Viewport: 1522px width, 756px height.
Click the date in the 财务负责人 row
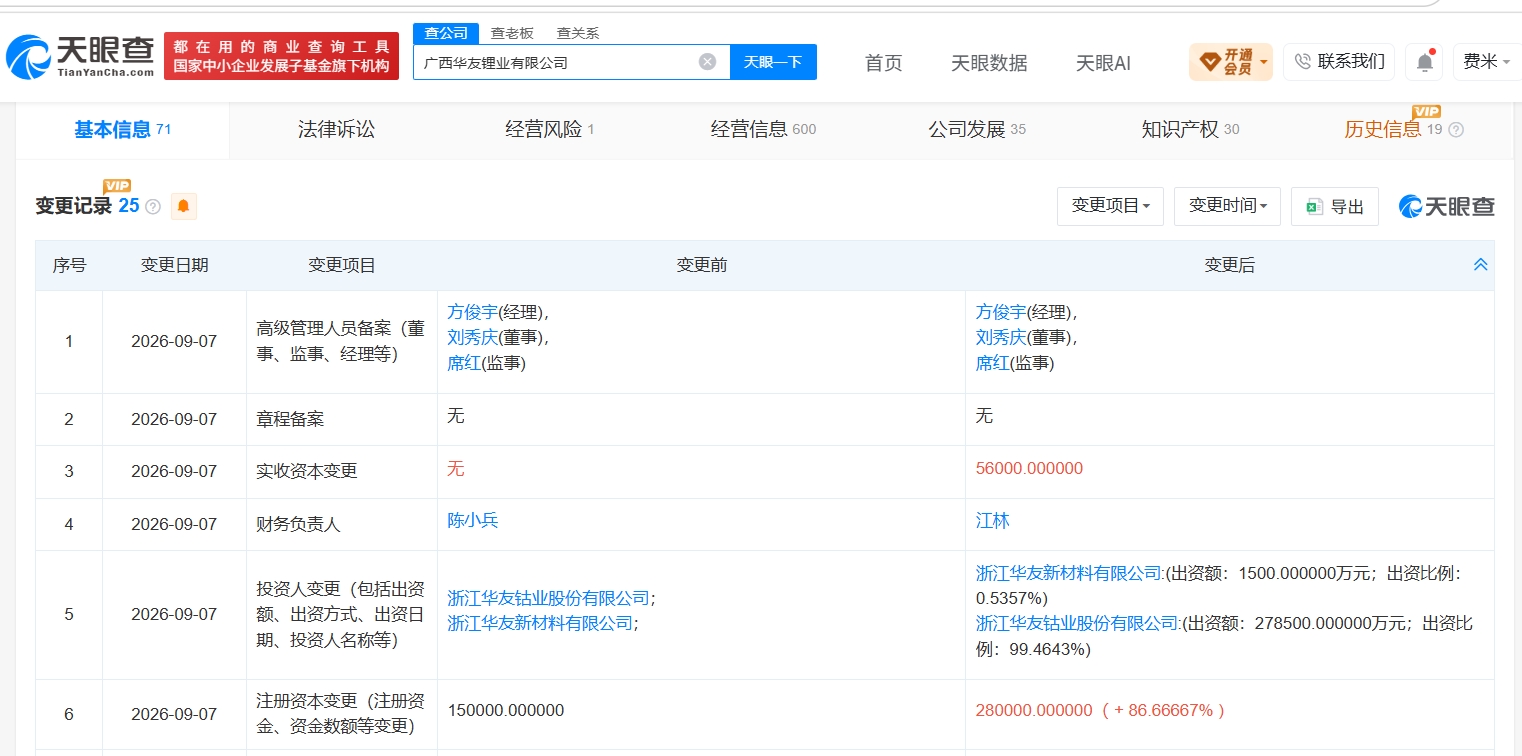174,524
